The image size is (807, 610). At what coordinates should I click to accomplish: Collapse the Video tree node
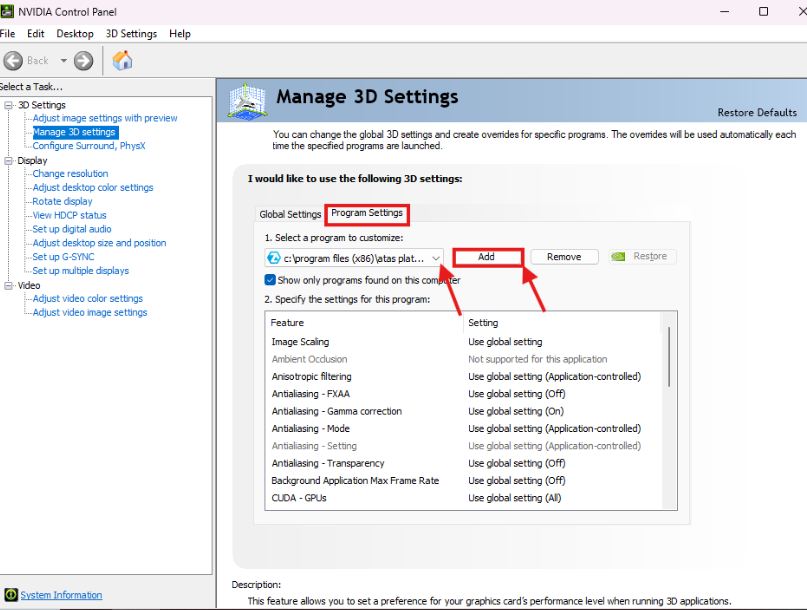tap(8, 286)
